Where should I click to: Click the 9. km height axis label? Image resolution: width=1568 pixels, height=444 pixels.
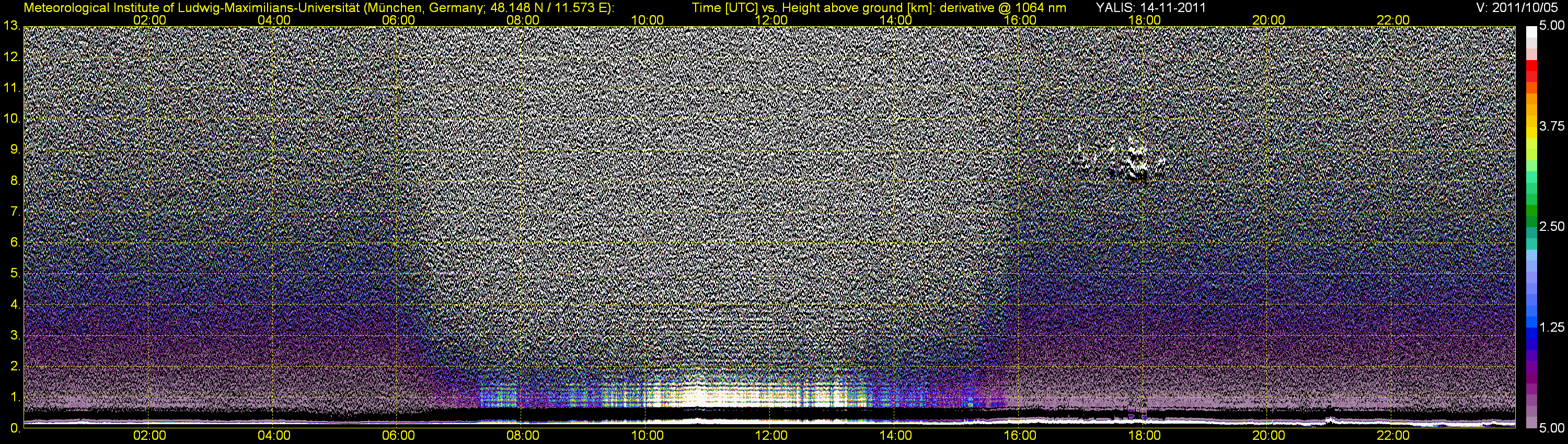tap(15, 149)
